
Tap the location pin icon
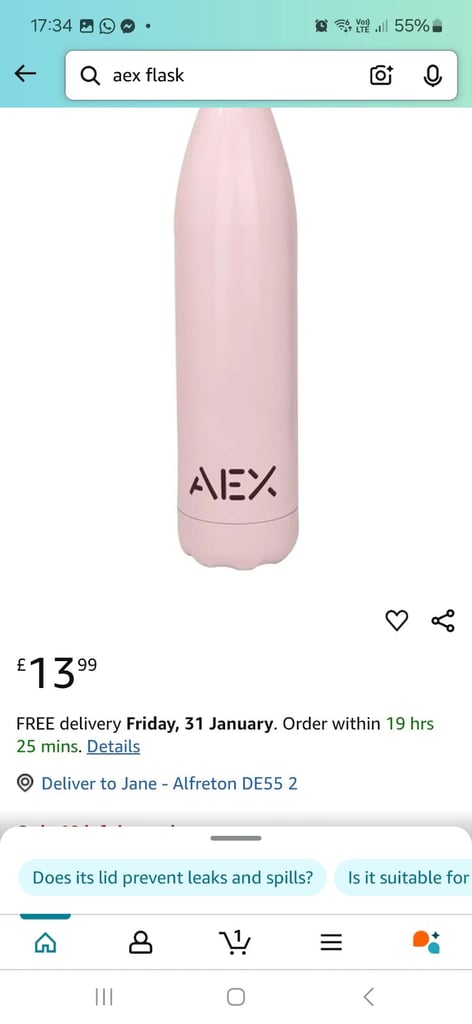click(x=25, y=783)
